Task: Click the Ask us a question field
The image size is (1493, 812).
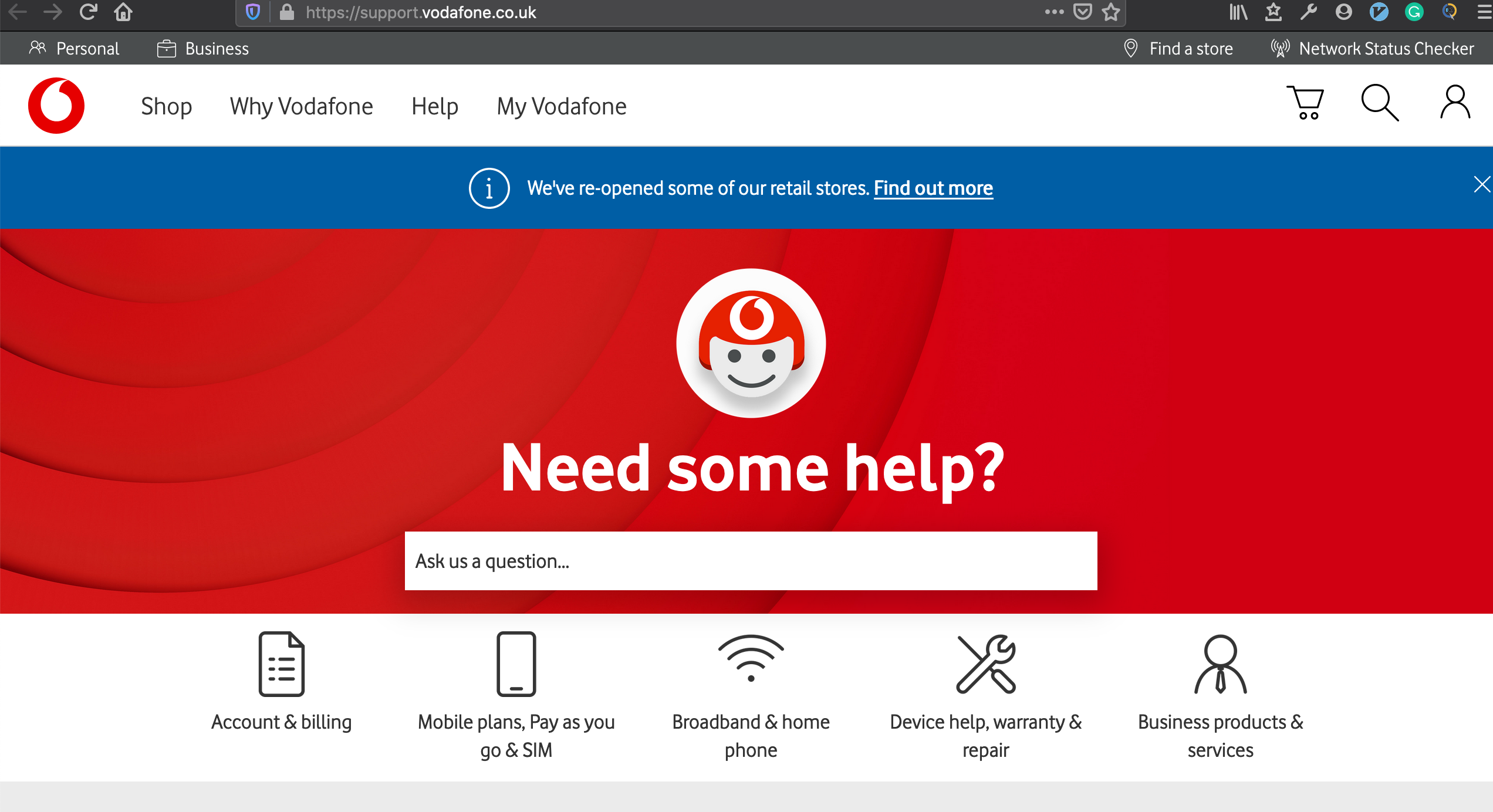Action: (749, 561)
